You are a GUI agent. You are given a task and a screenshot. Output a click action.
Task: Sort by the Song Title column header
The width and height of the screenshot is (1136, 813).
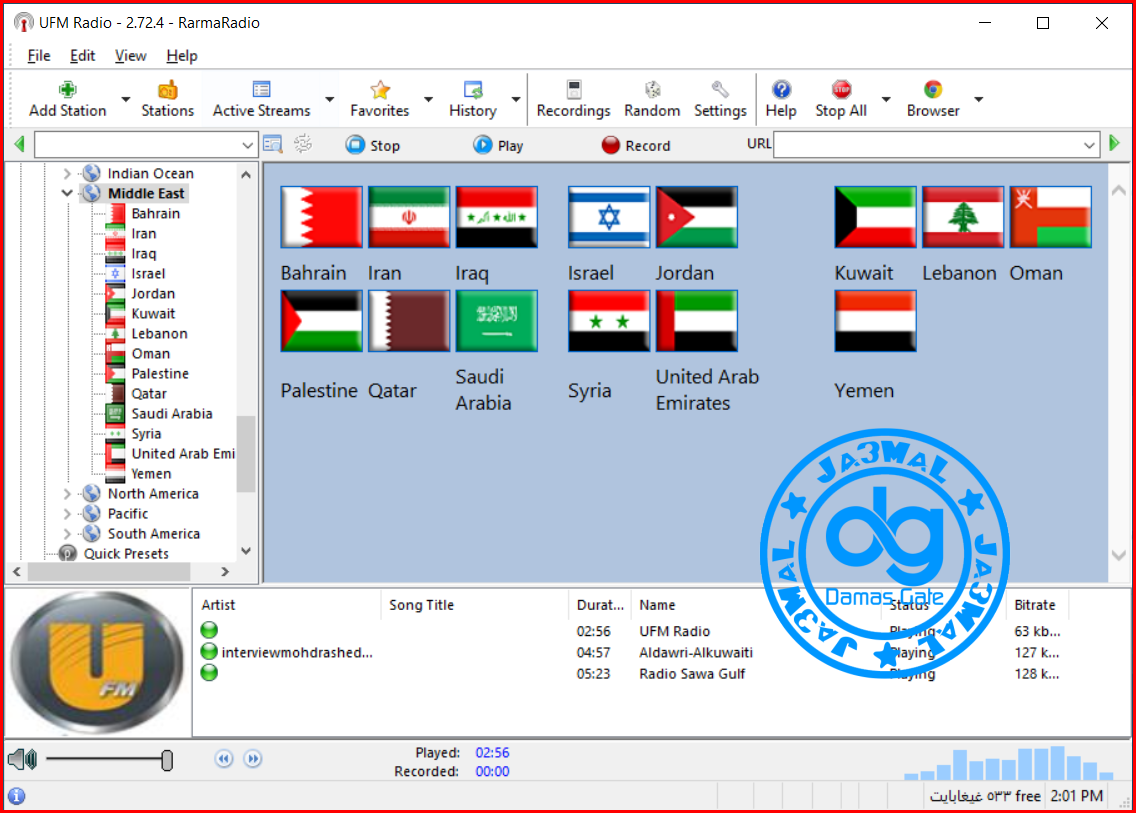[474, 604]
